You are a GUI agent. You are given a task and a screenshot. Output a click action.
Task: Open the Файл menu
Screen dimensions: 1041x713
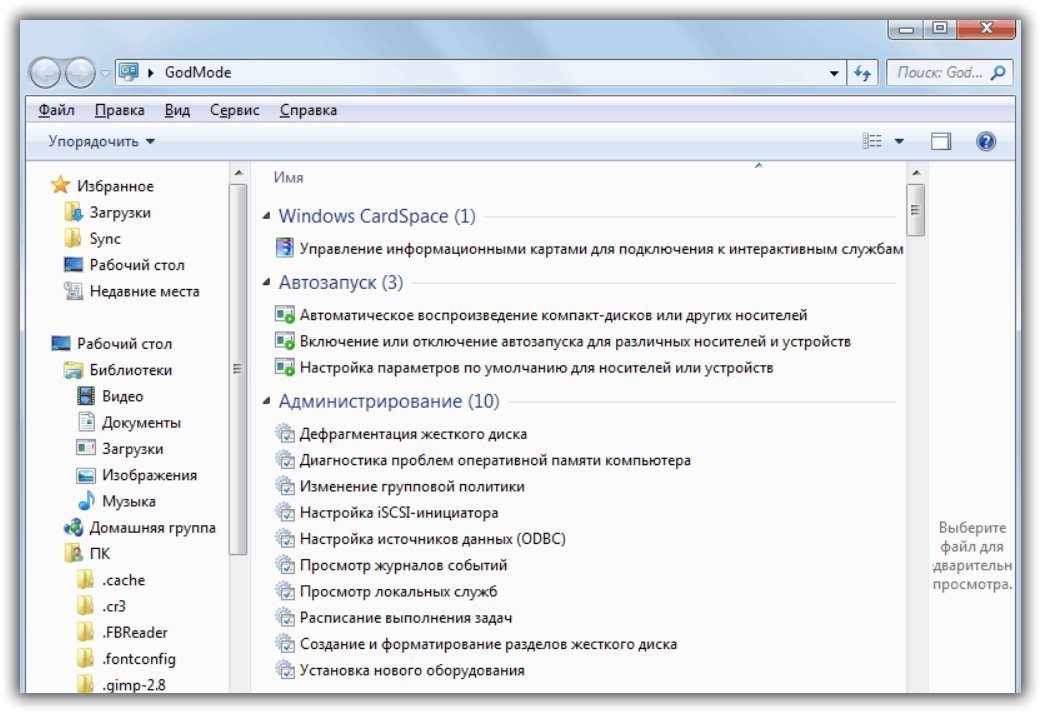point(56,110)
